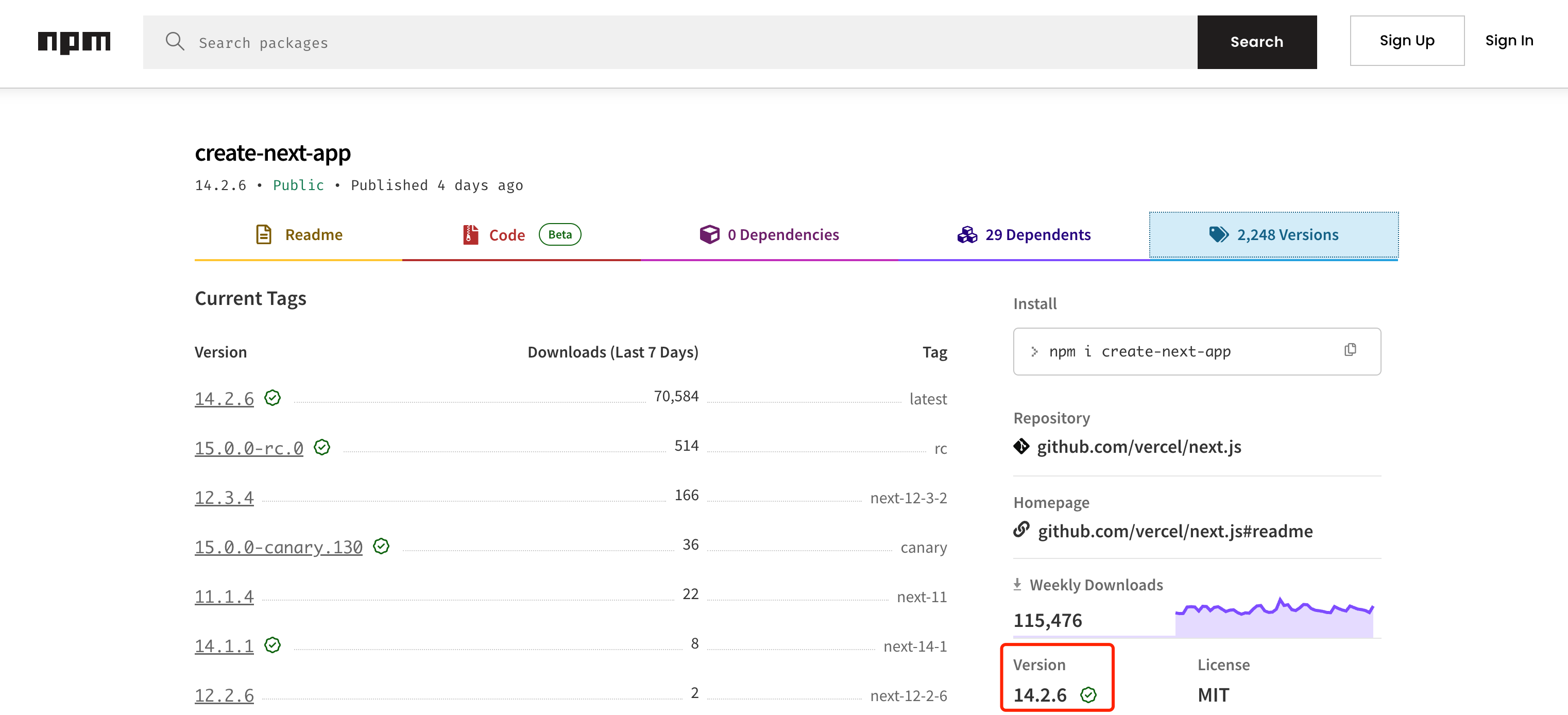Viewport: 1568px width, 715px height.
Task: Open the 29 Dependents tab
Action: [x=1023, y=235]
